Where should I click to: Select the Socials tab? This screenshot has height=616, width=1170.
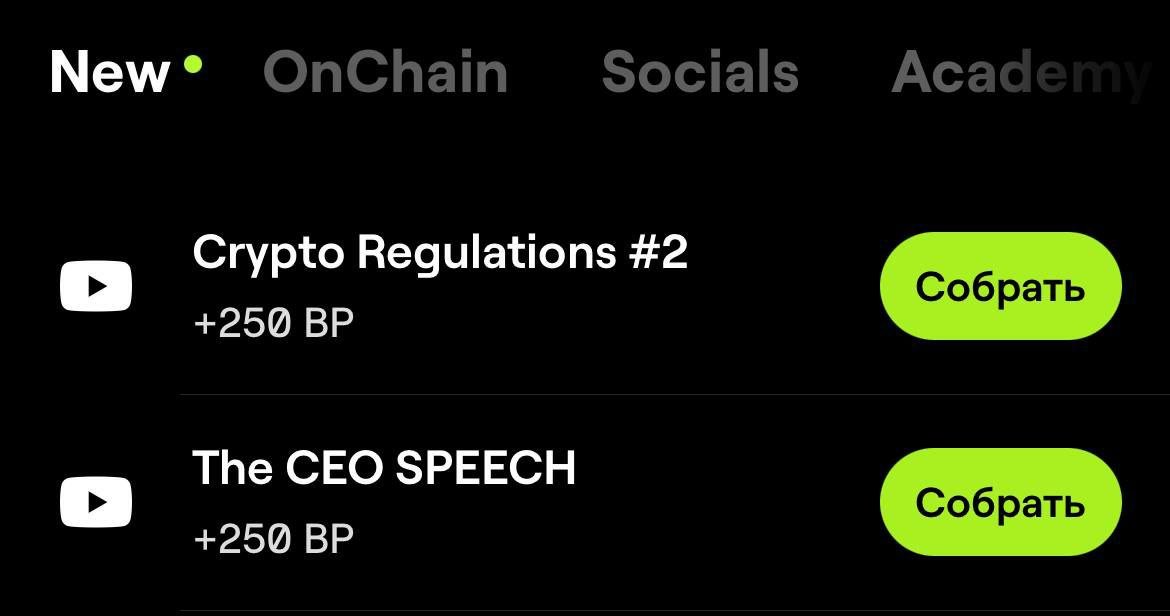pos(700,72)
